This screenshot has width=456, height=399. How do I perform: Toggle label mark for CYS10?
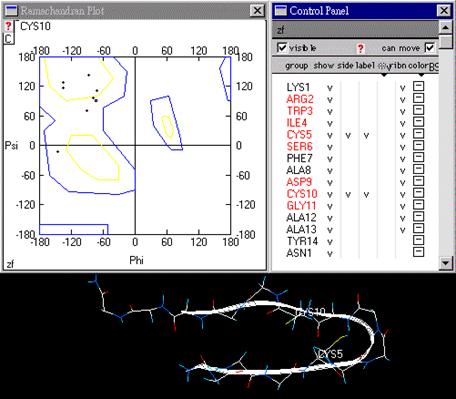tap(366, 195)
